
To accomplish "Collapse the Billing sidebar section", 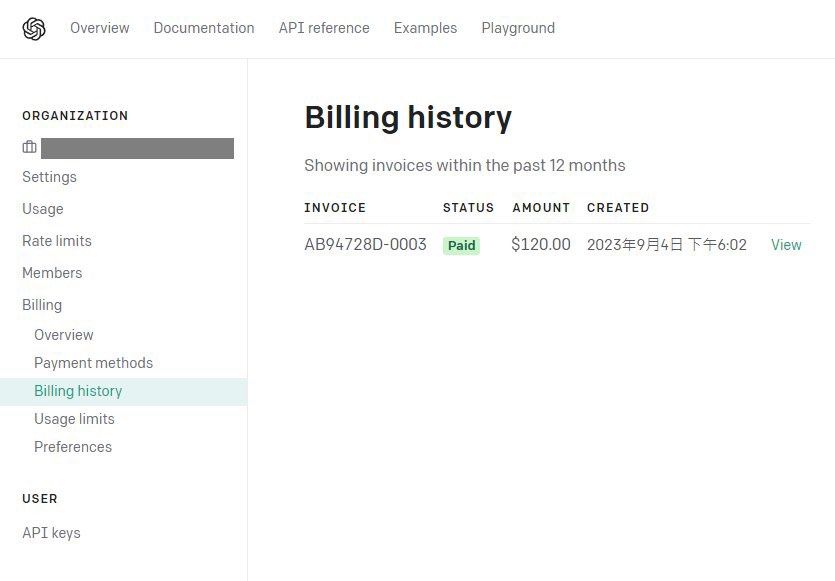I will click(x=42, y=305).
